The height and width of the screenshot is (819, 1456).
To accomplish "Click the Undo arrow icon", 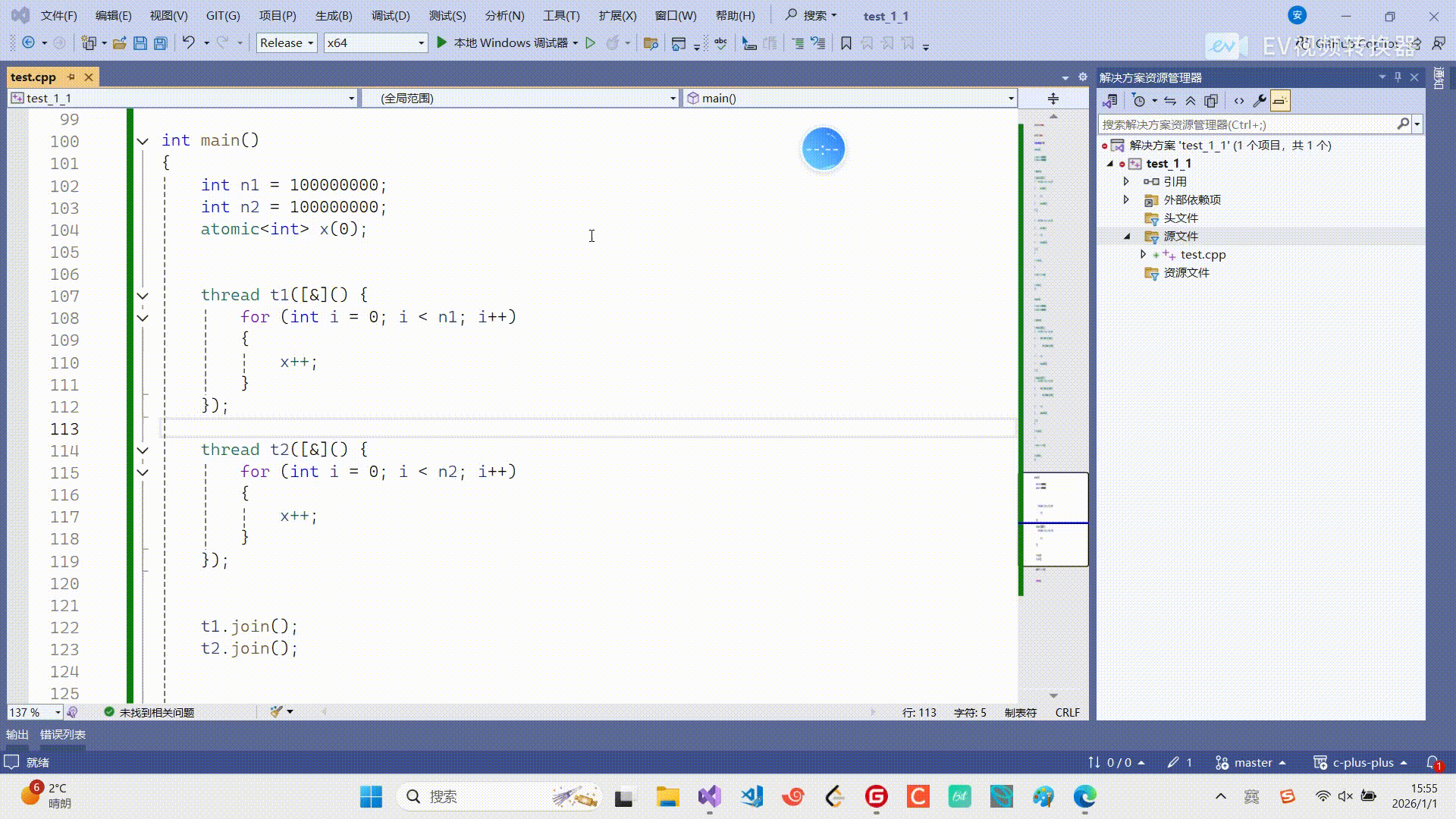I will pos(189,43).
